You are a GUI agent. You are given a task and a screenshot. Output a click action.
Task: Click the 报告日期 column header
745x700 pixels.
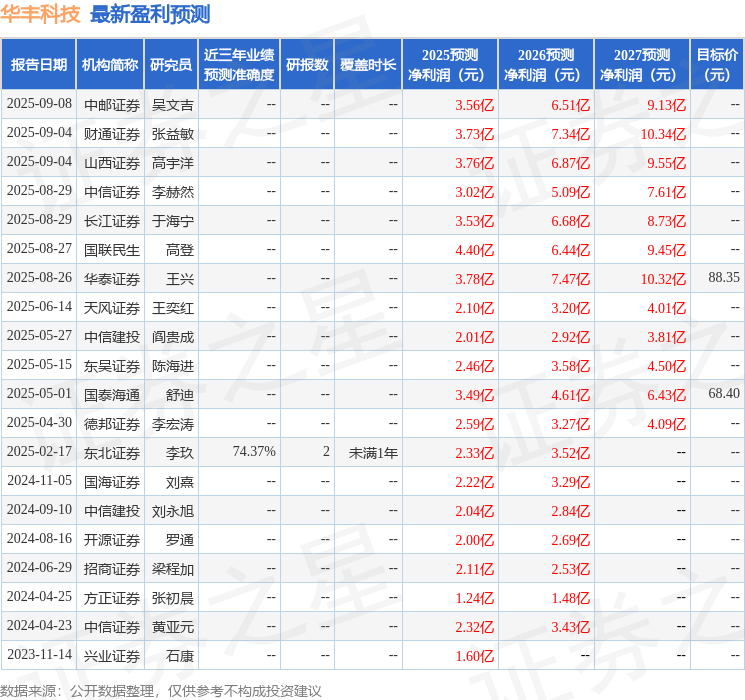38,65
